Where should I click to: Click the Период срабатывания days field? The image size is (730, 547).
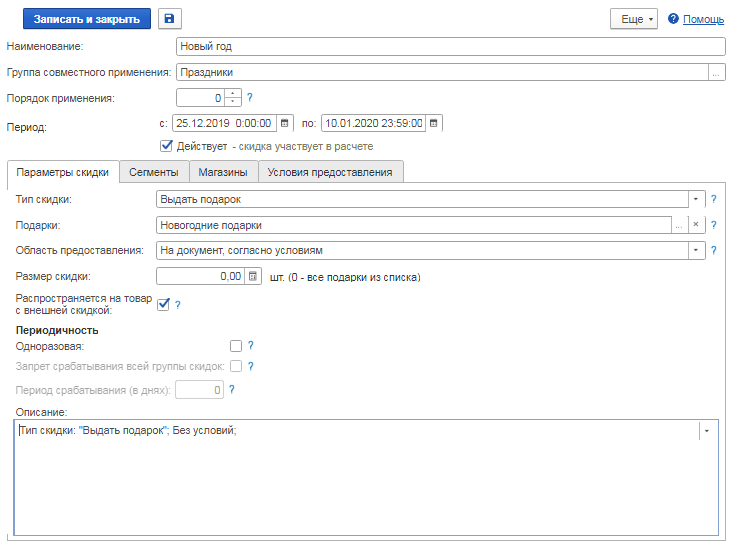(199, 390)
